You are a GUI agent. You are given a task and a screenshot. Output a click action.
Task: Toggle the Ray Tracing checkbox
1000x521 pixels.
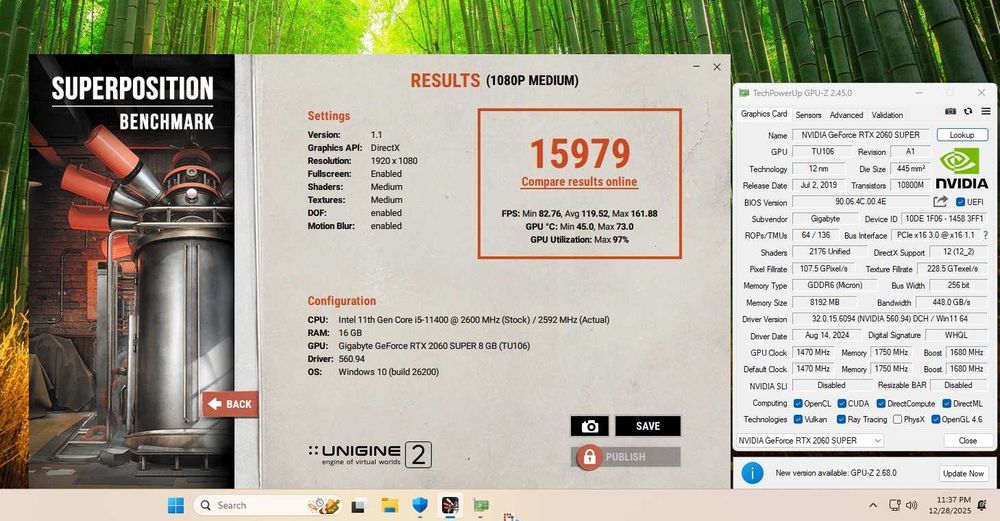tap(841, 419)
